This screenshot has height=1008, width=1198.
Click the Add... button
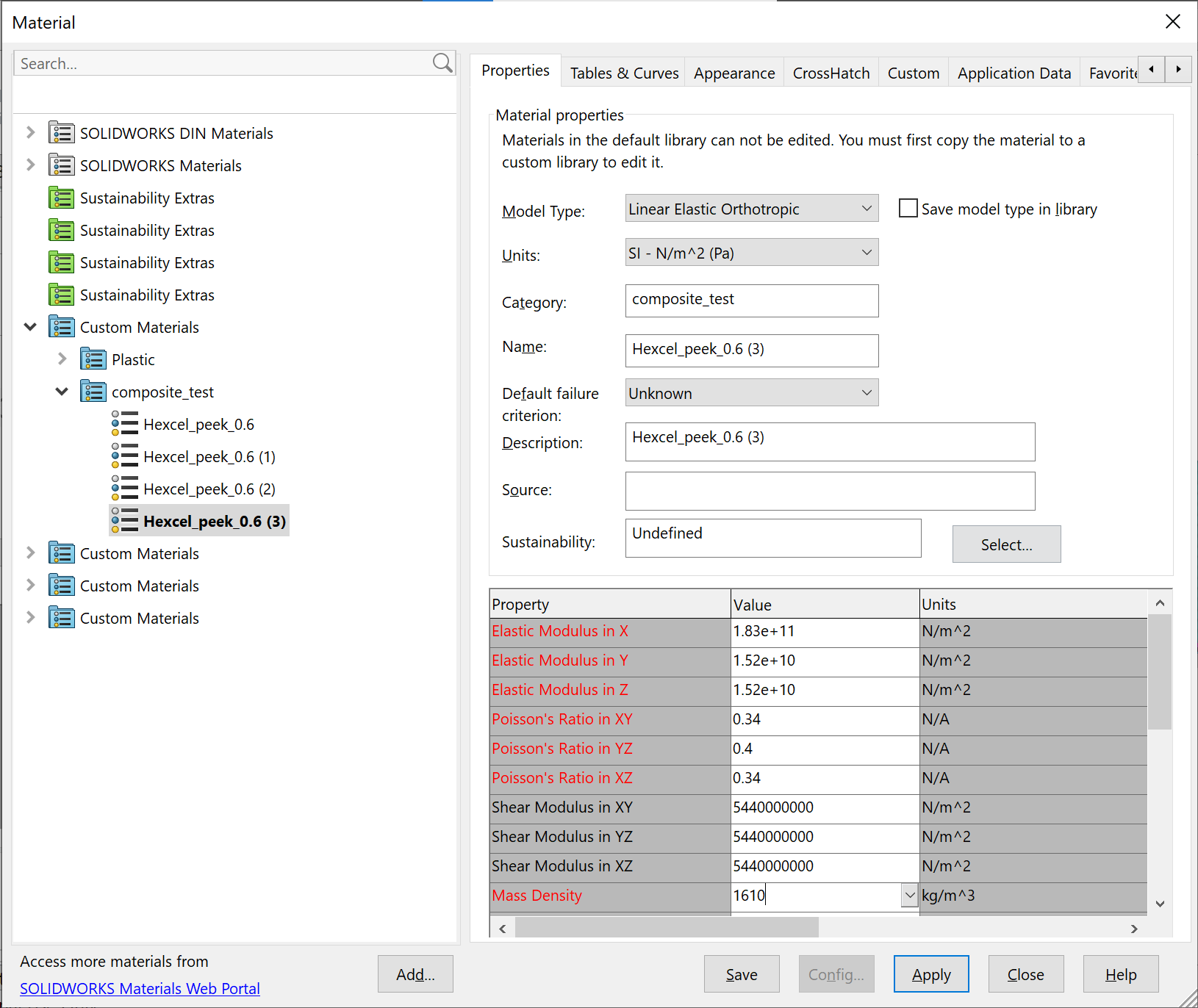[x=415, y=974]
